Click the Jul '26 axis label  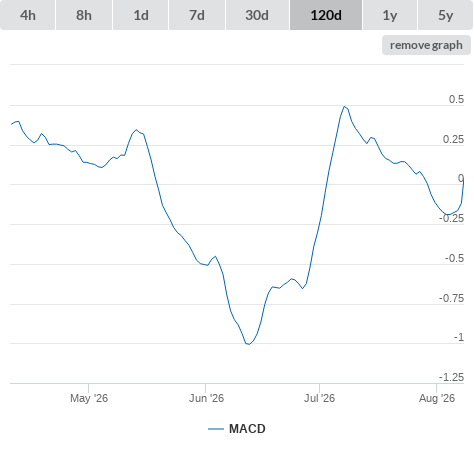pyautogui.click(x=319, y=398)
